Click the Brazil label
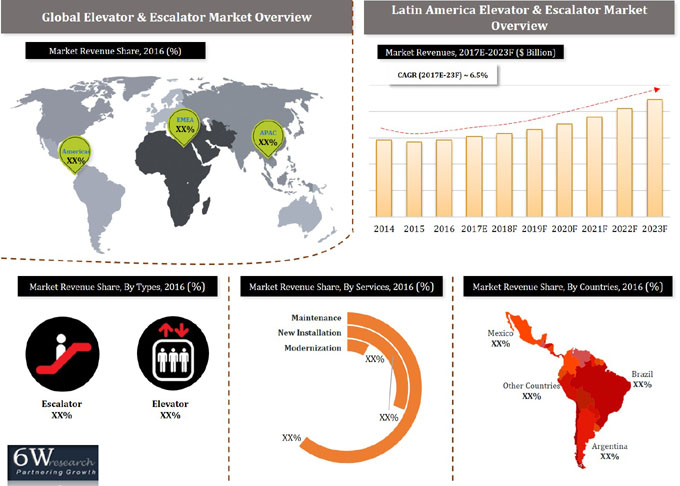The height and width of the screenshot is (486, 680). tap(642, 374)
